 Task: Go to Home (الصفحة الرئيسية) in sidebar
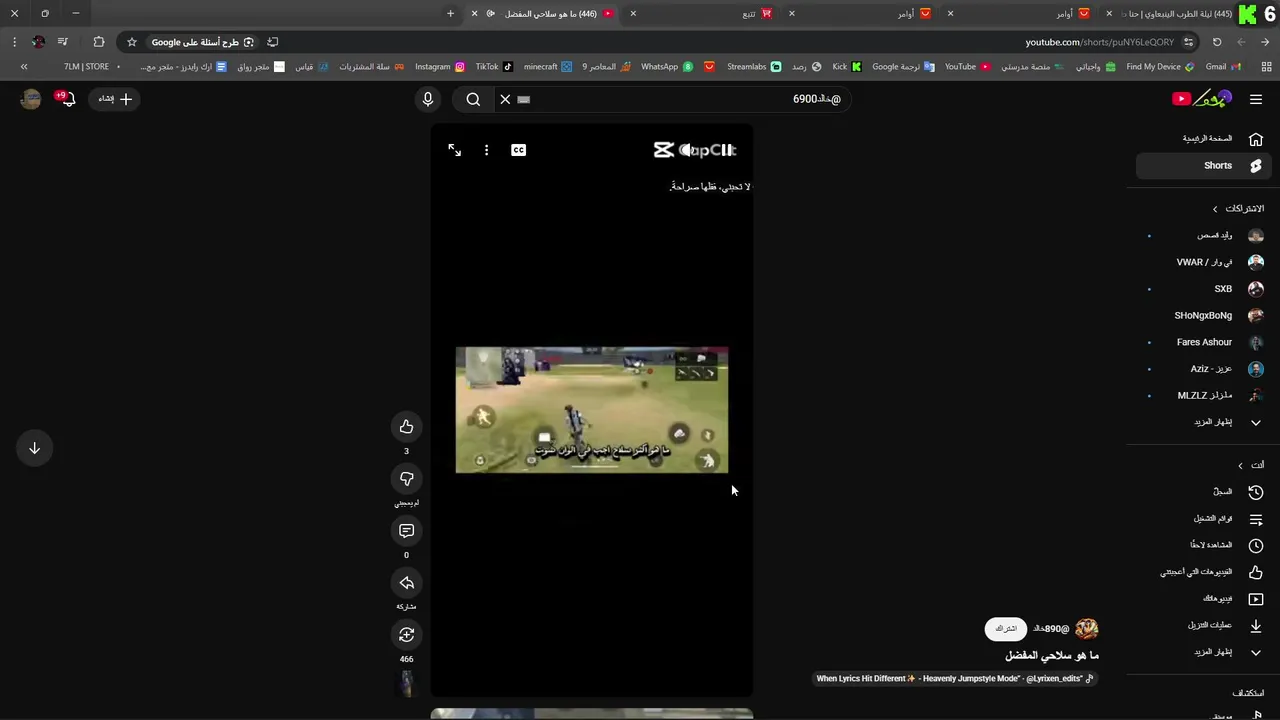(1203, 139)
